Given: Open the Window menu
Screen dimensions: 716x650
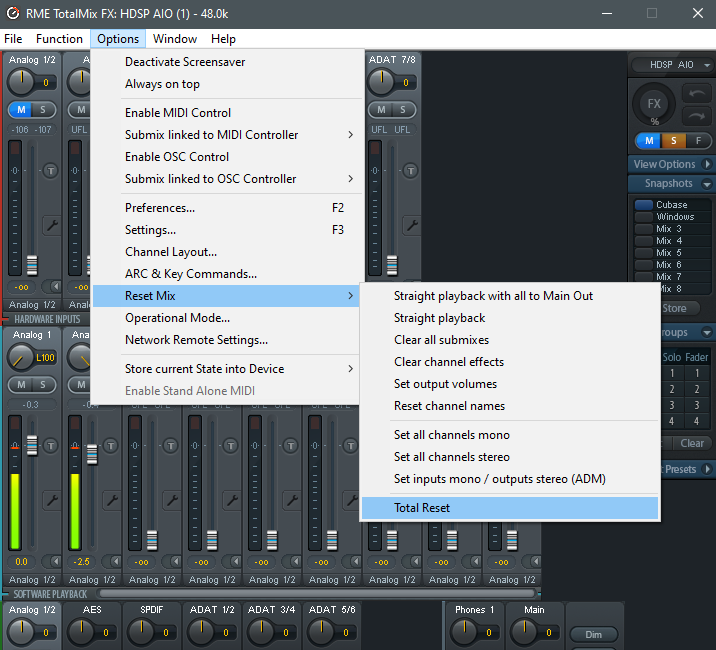Looking at the screenshot, I should 175,39.
